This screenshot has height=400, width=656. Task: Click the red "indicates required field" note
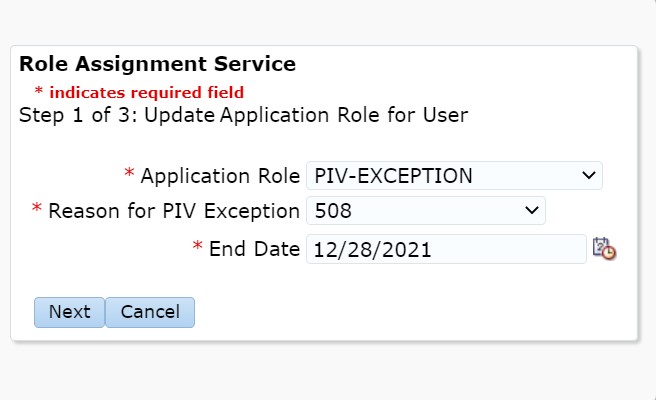pyautogui.click(x=146, y=92)
